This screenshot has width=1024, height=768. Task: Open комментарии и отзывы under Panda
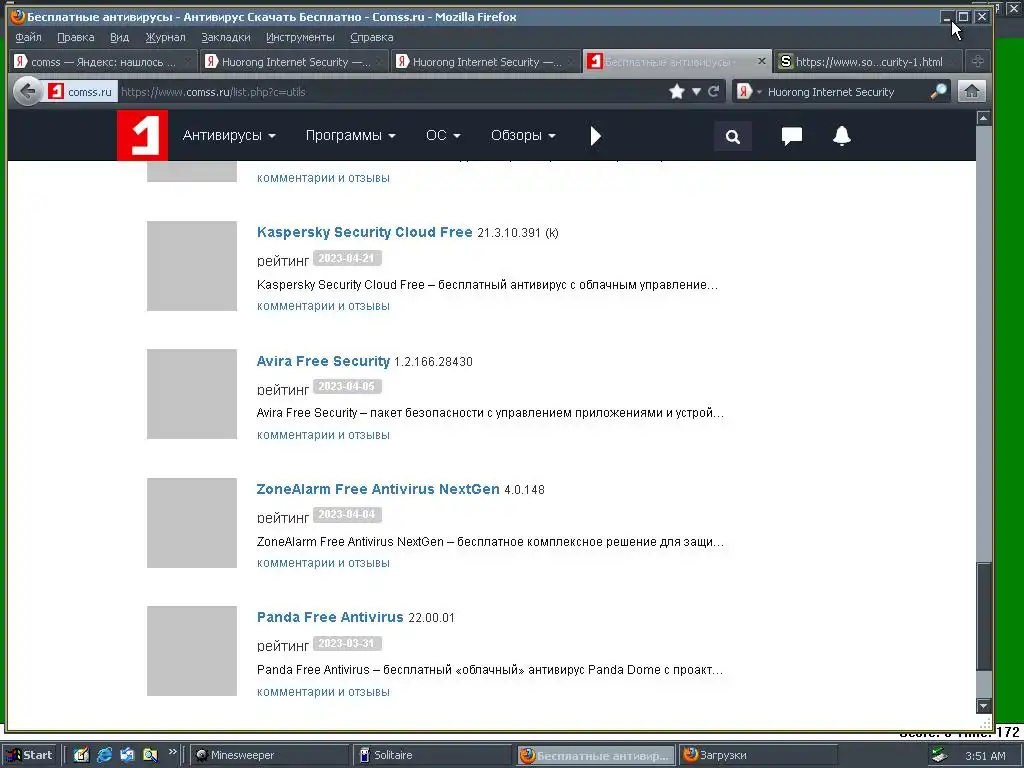coord(323,692)
